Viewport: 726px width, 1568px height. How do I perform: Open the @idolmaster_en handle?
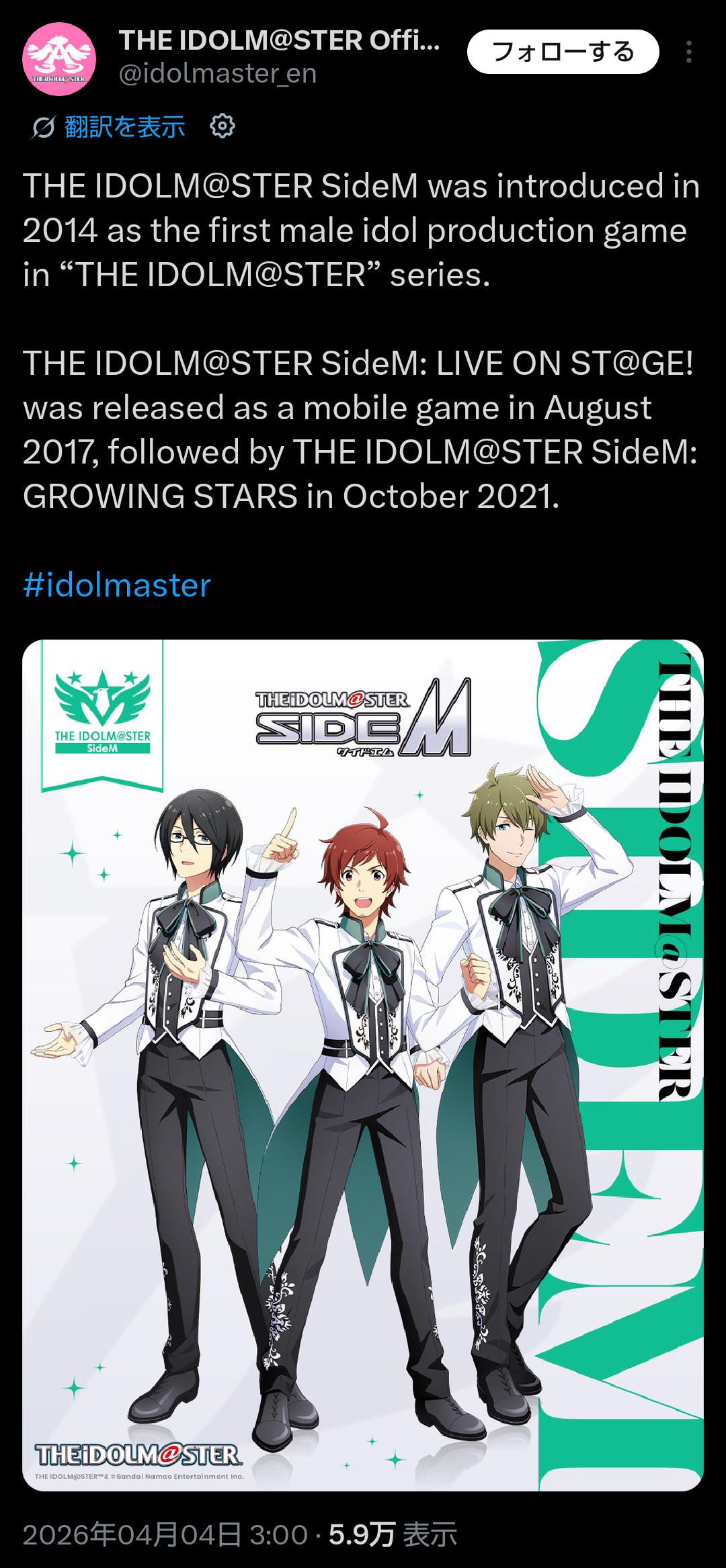tap(218, 73)
